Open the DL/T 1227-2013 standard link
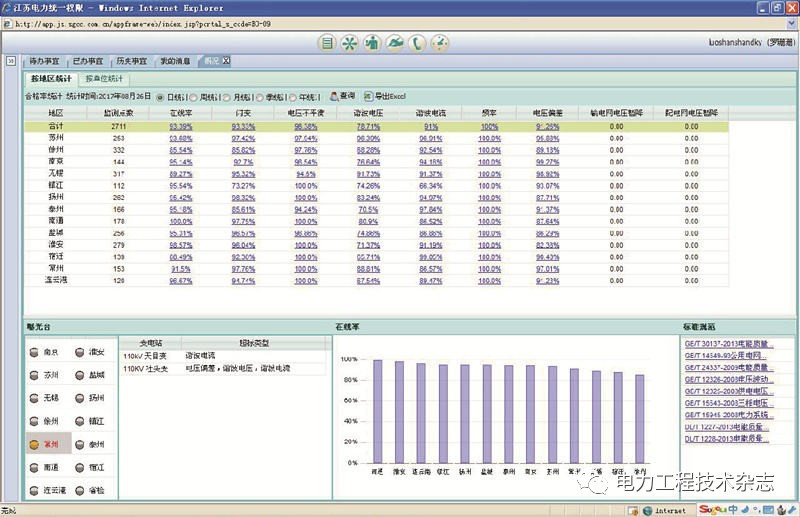This screenshot has width=800, height=517. [724, 426]
